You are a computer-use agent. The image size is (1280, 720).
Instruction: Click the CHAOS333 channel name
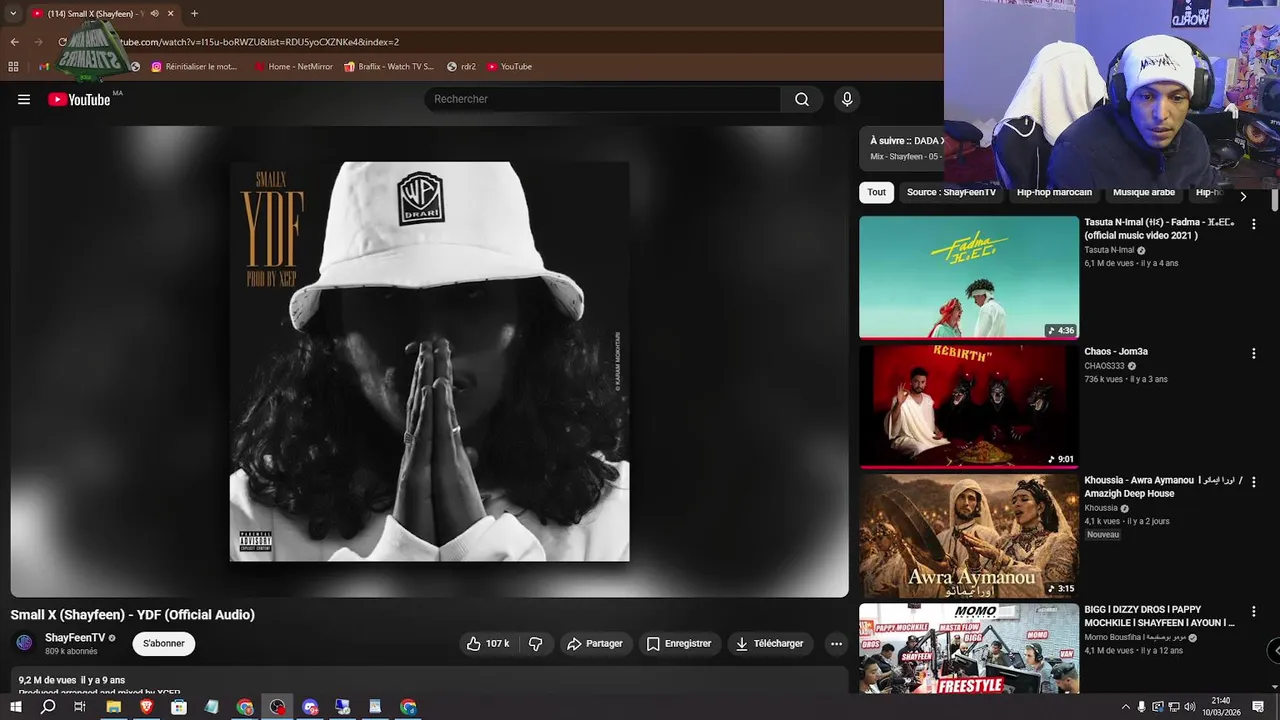[1104, 366]
